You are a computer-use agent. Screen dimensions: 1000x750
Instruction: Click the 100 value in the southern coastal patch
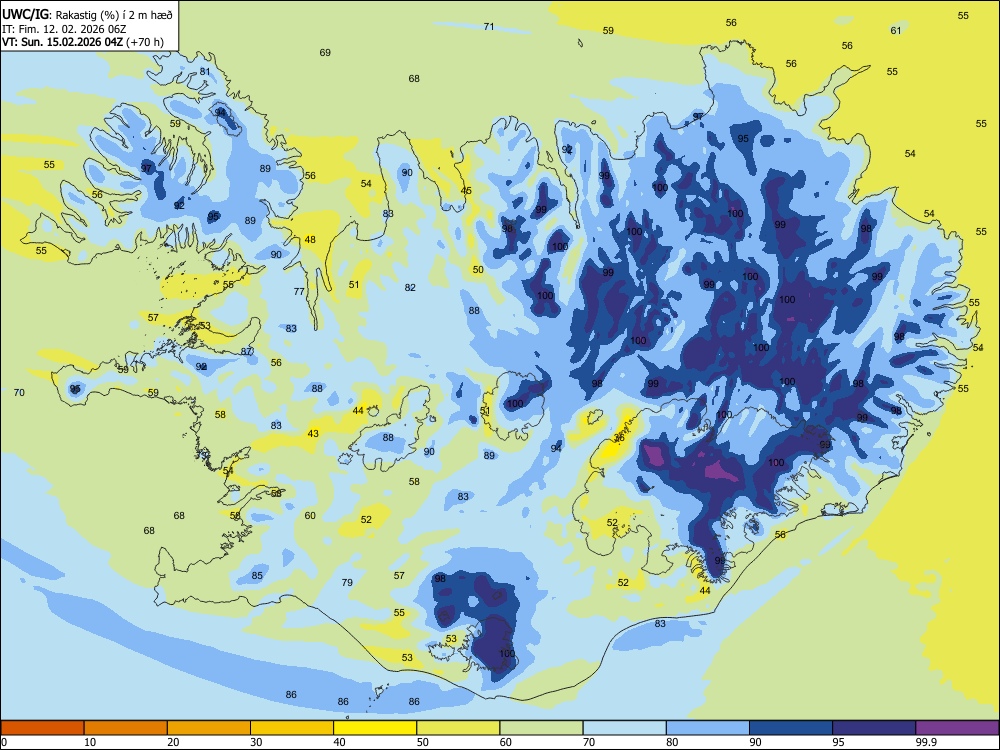tap(507, 654)
